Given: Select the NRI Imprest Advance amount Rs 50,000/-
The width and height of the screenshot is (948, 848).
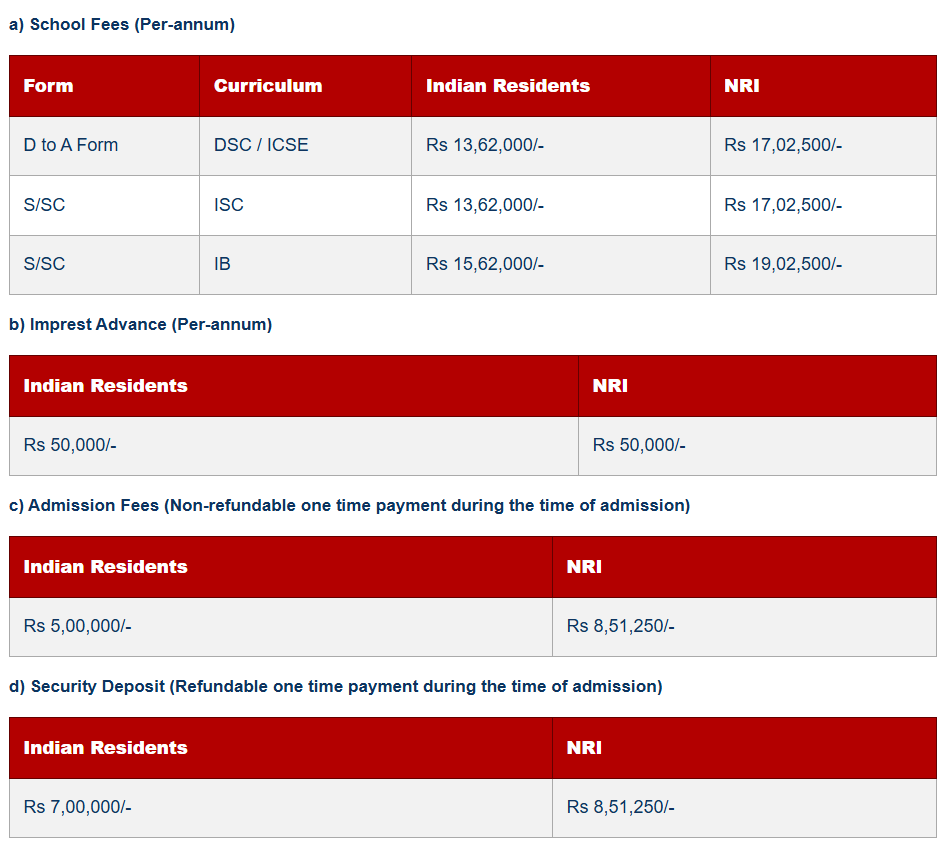Looking at the screenshot, I should [639, 445].
